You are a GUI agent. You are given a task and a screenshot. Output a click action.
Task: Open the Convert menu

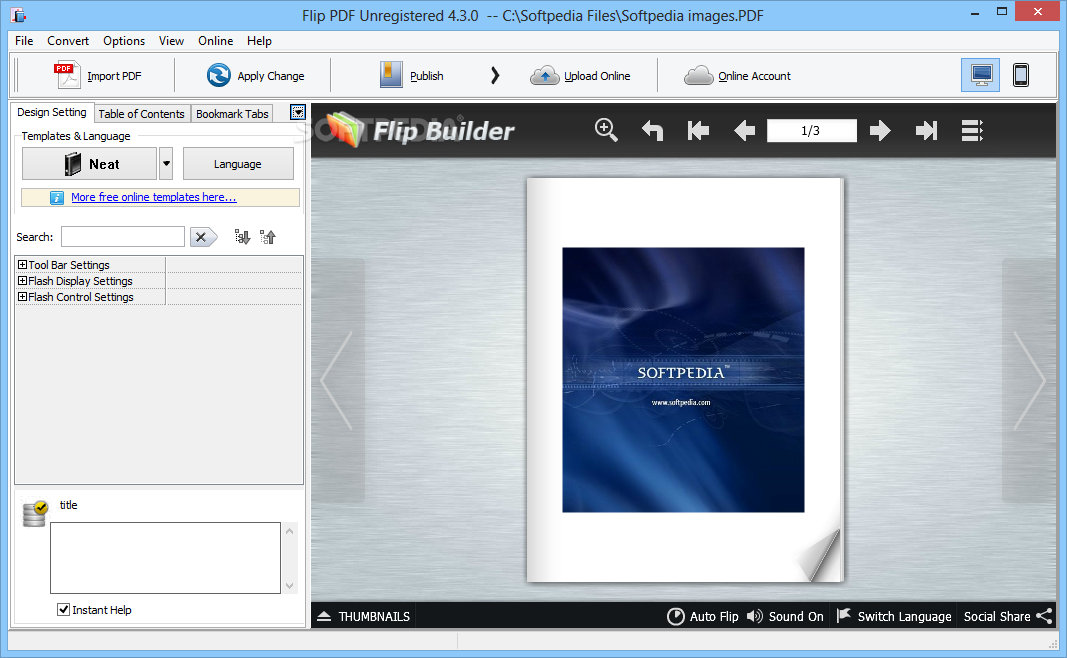(x=68, y=41)
